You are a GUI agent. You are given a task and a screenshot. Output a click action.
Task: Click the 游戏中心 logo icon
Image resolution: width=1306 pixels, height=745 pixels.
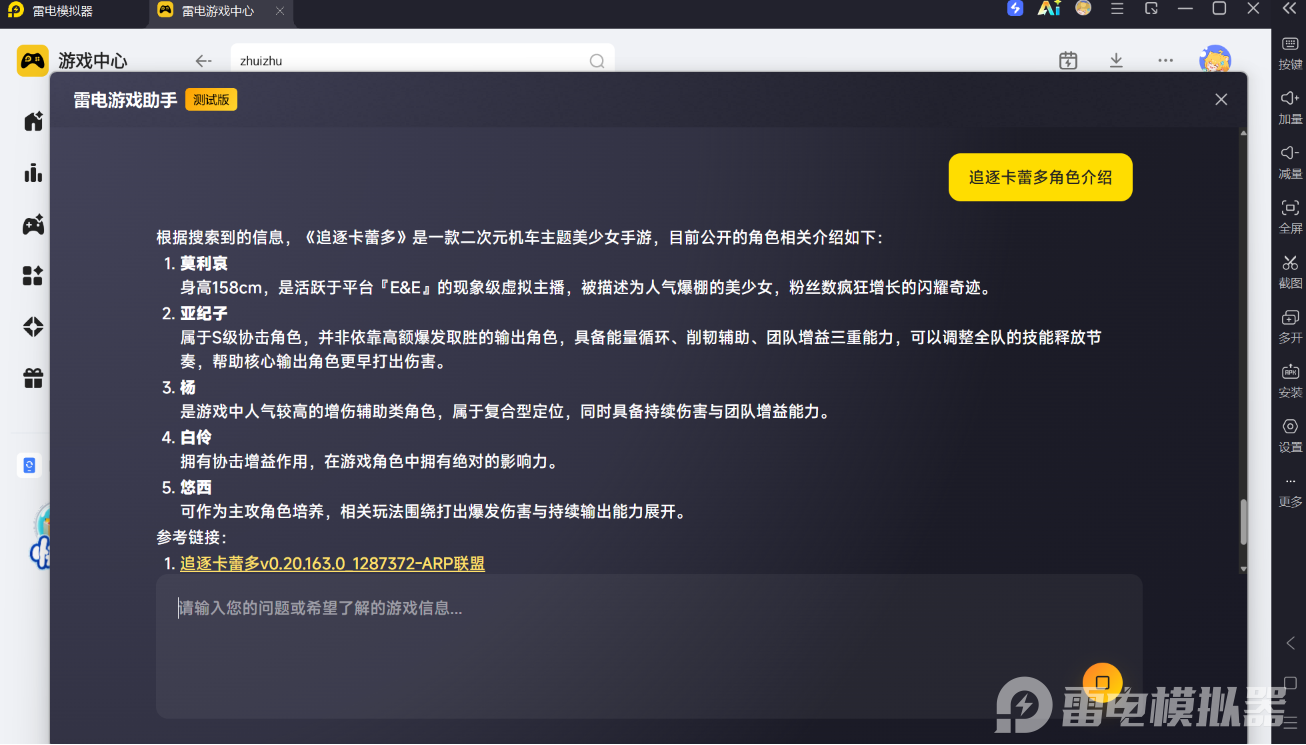32,60
